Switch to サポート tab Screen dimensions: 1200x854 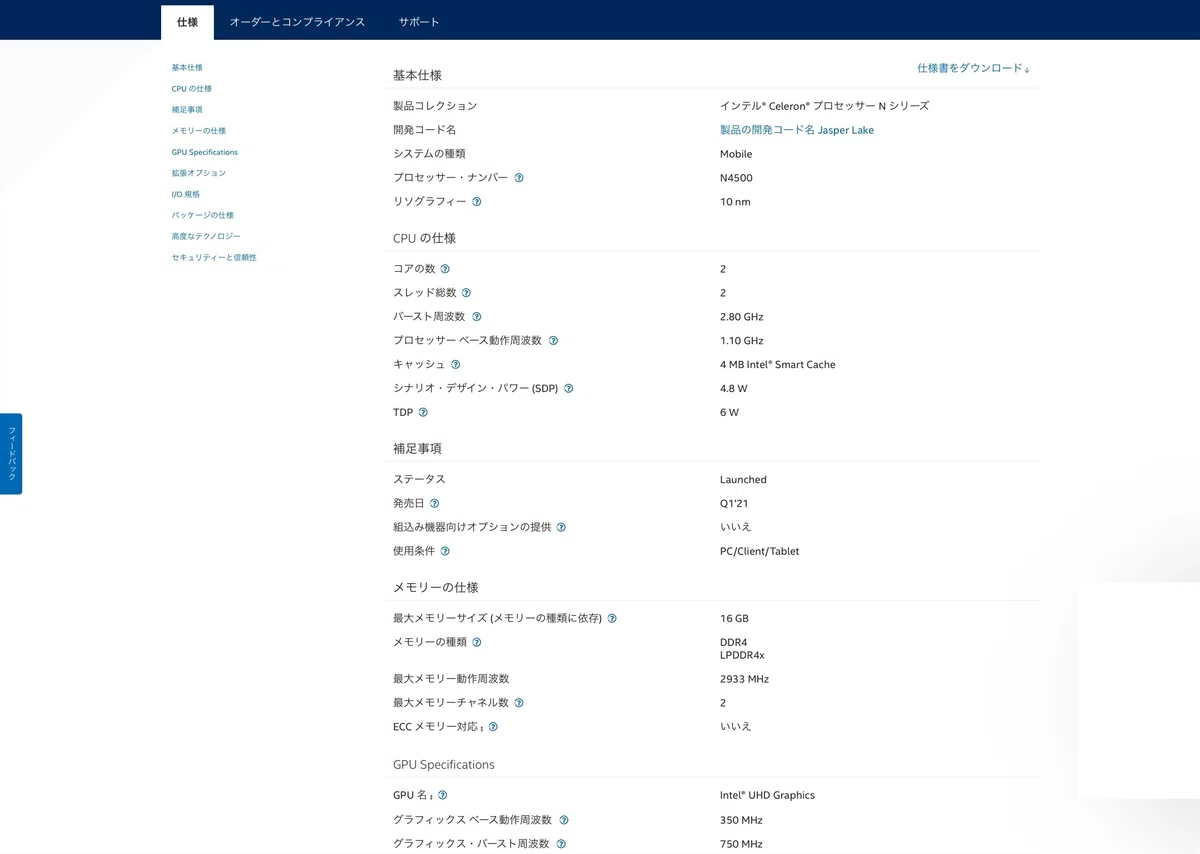pos(419,22)
